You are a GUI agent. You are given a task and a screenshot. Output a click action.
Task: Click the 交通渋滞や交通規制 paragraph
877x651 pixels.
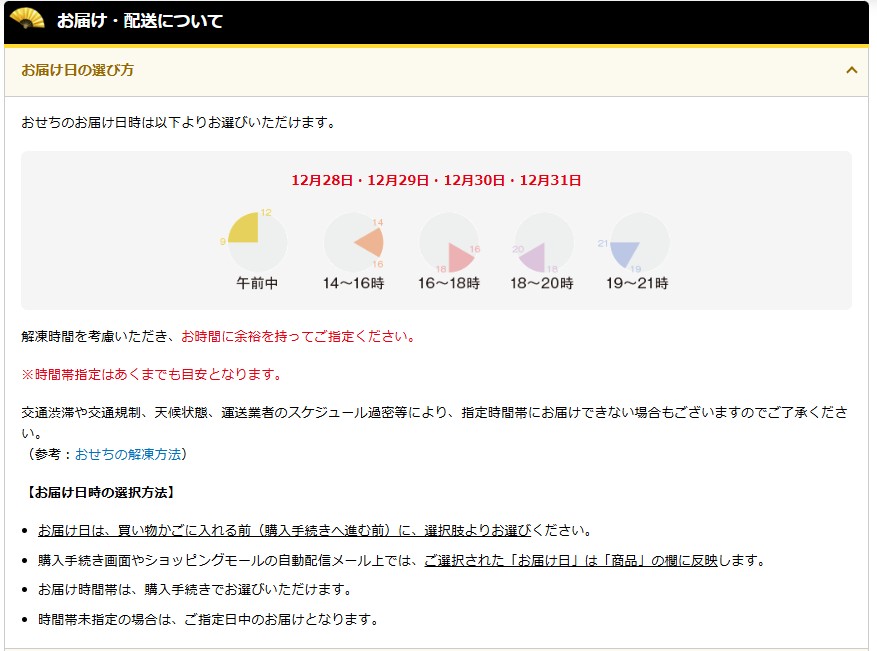(x=435, y=422)
